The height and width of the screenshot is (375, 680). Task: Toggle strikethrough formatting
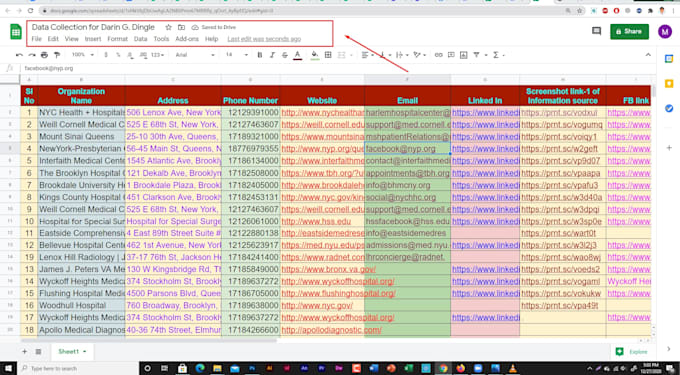click(285, 55)
